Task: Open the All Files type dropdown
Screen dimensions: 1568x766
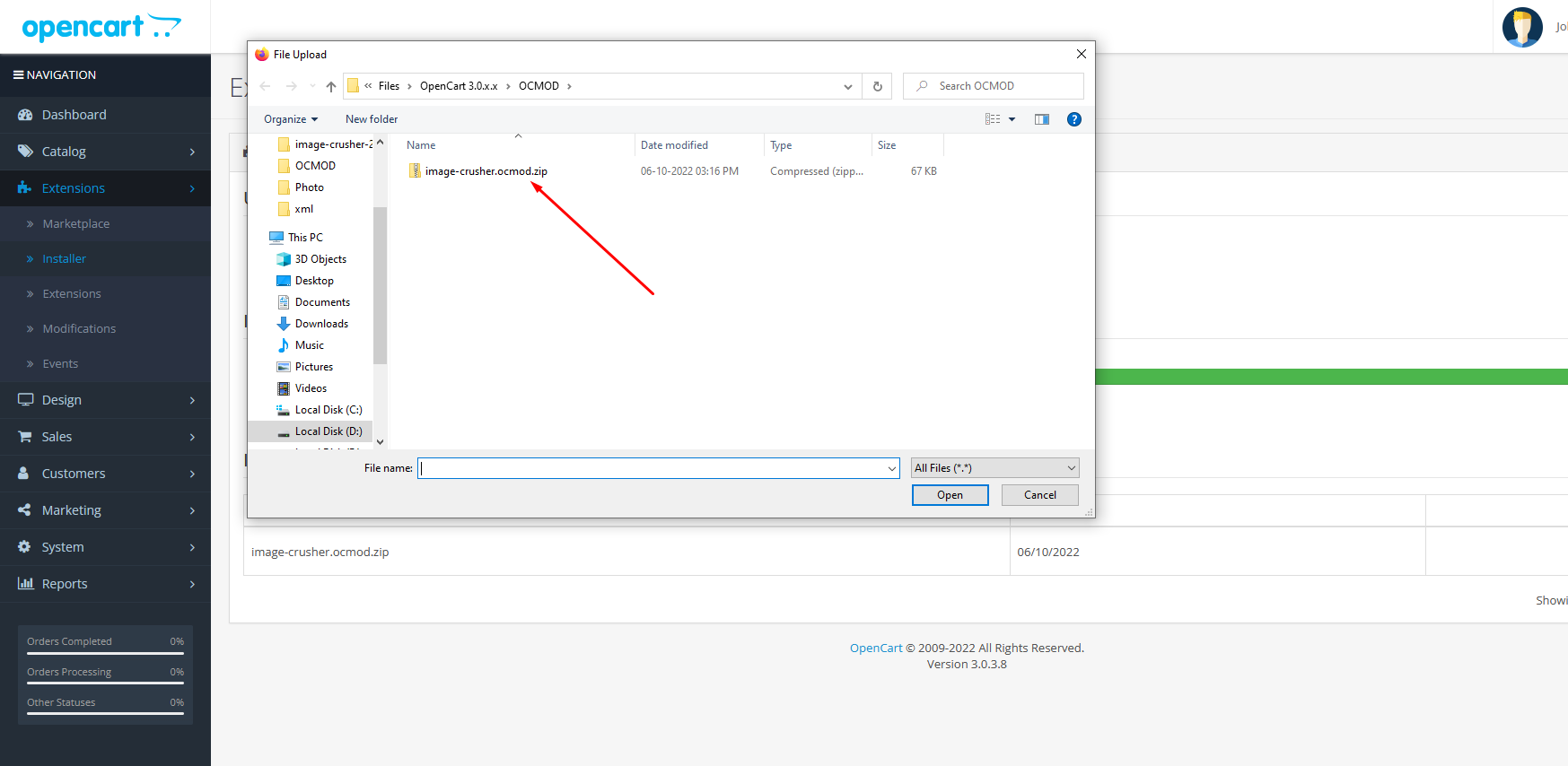Action: click(994, 468)
